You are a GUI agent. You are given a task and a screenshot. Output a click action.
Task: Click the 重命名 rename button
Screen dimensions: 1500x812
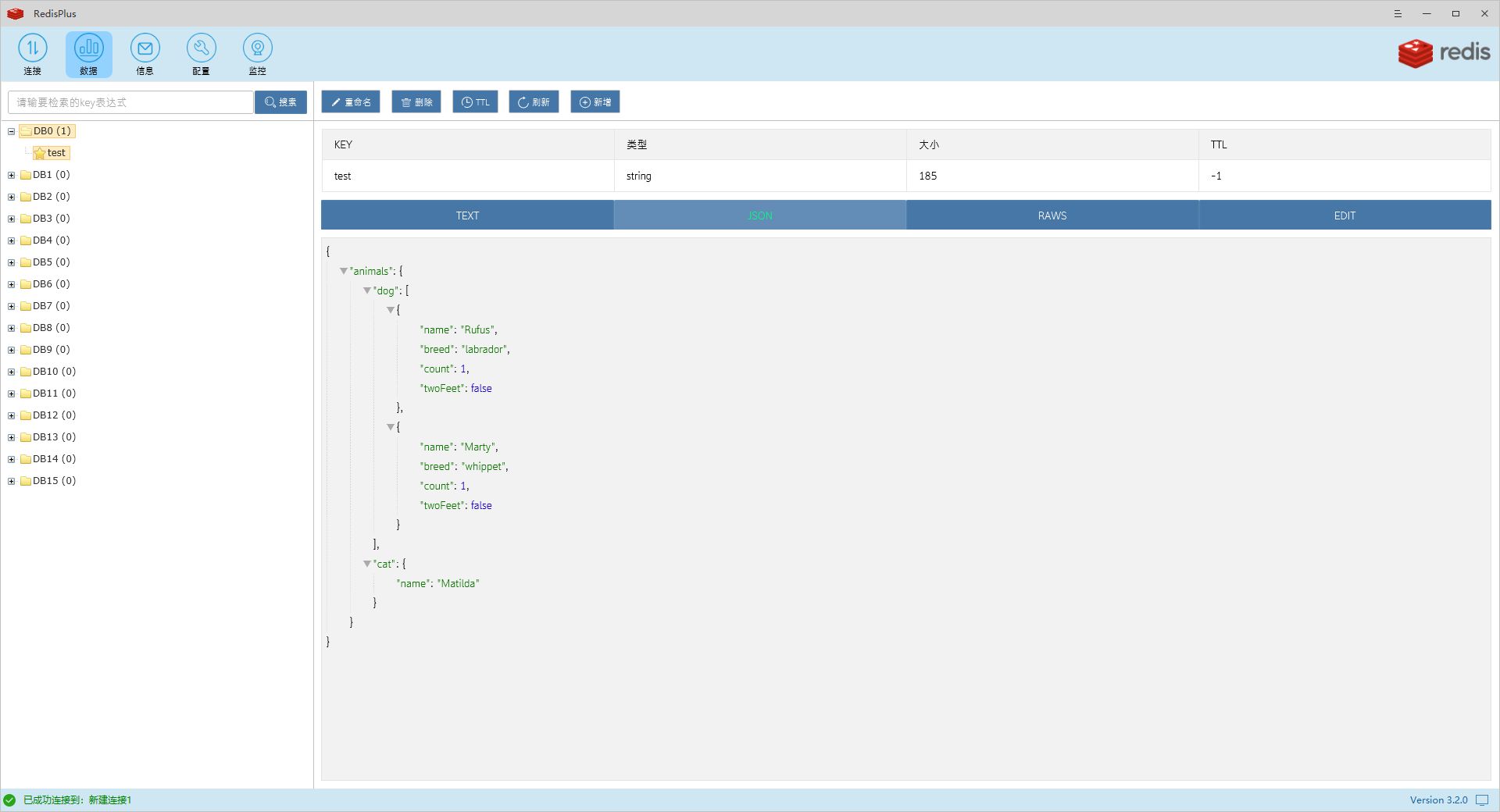[351, 102]
